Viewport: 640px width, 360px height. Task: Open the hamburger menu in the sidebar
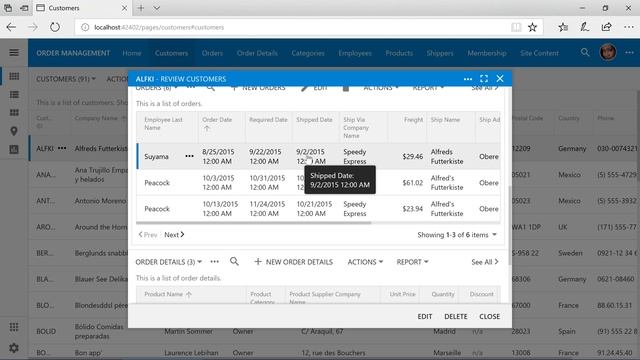(x=14, y=53)
